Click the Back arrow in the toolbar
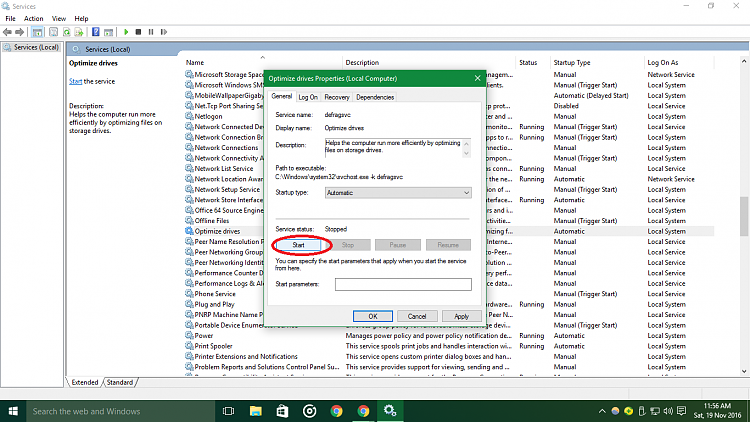 coord(7,32)
